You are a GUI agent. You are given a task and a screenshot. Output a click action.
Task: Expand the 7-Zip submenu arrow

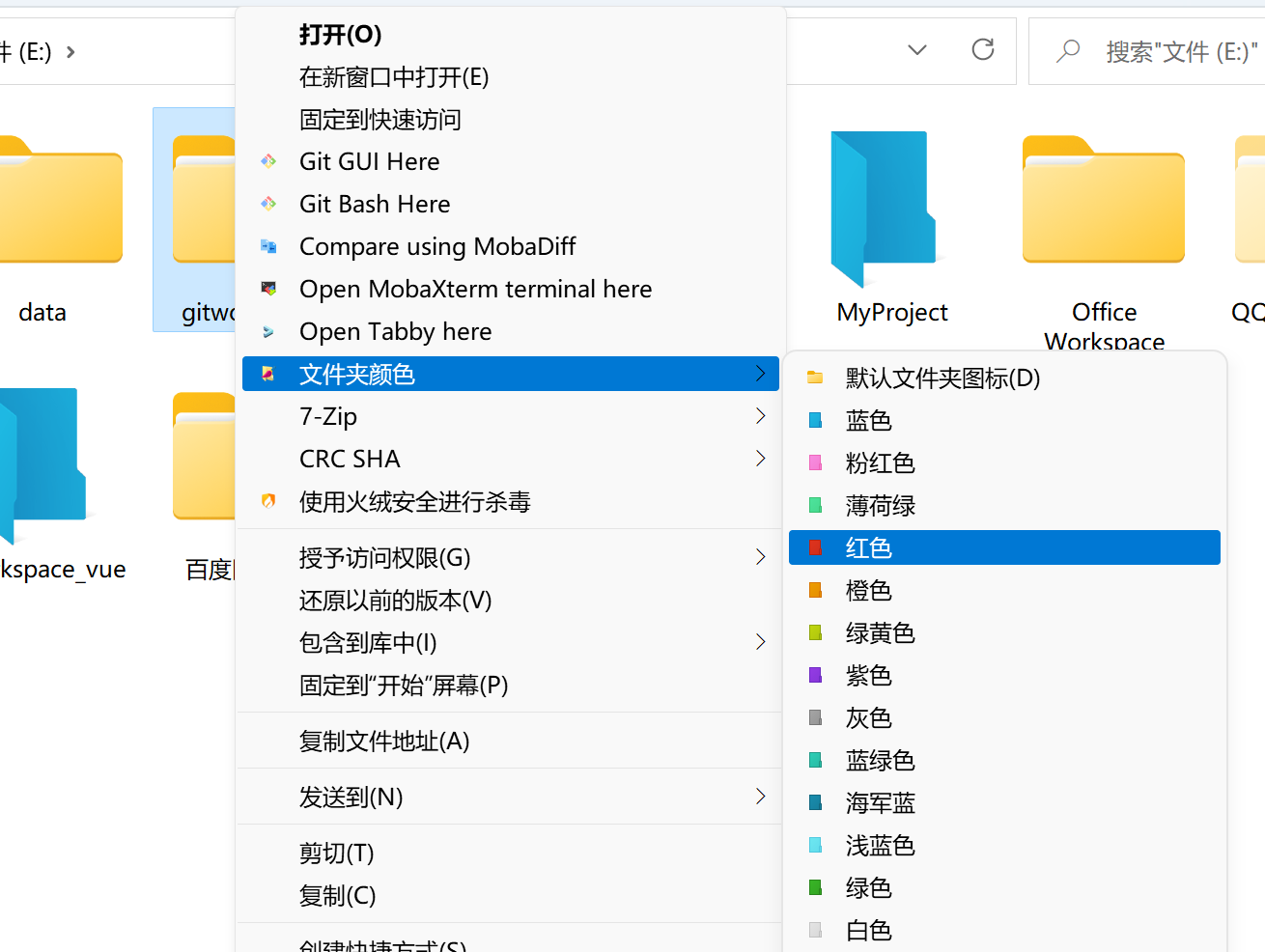761,416
